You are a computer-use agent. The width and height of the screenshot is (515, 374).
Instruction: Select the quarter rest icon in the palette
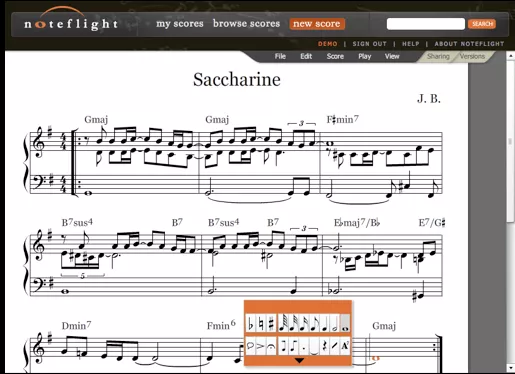pos(325,346)
